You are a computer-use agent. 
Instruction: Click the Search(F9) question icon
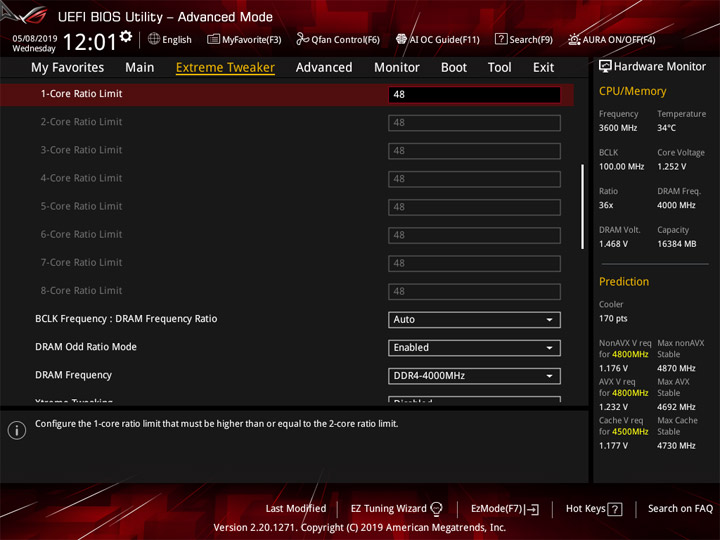pyautogui.click(x=501, y=39)
